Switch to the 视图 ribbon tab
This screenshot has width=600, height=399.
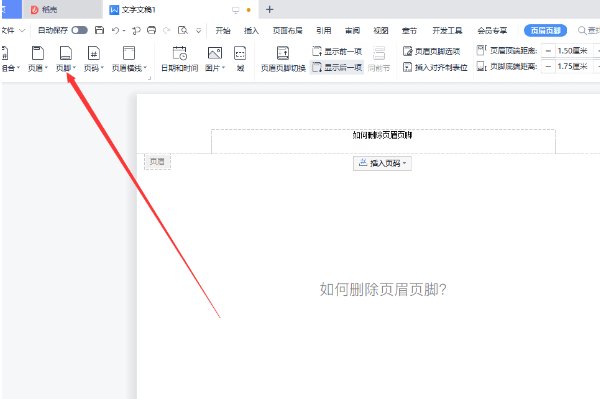click(381, 31)
